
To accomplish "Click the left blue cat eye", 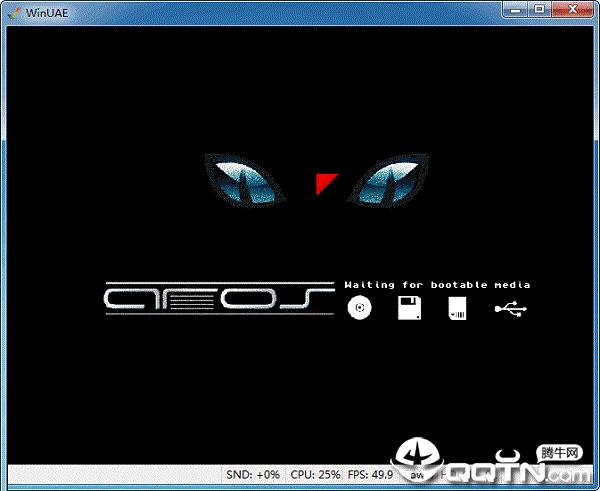I will tap(245, 181).
